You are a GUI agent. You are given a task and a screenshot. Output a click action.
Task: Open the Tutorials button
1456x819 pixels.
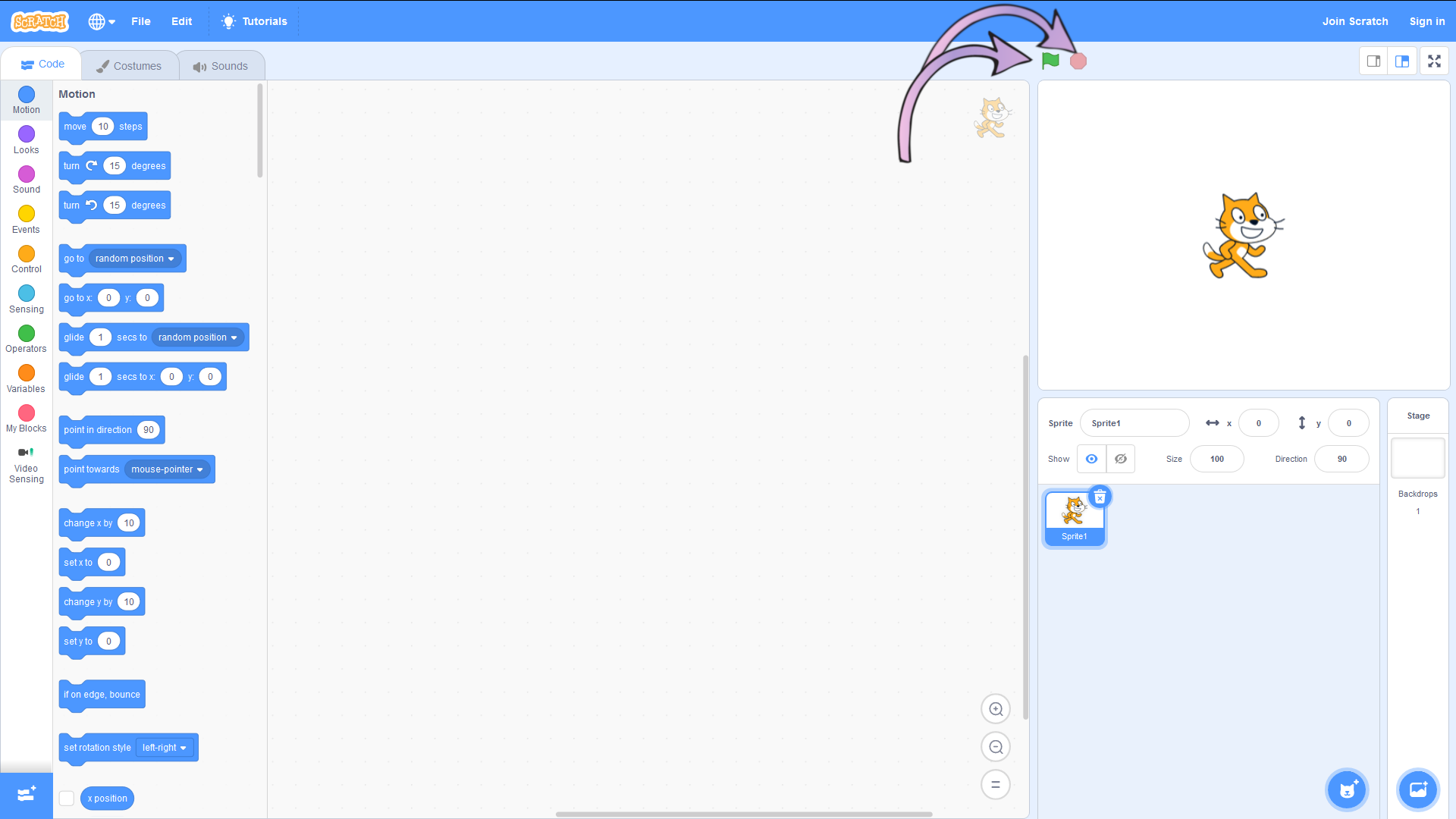[x=254, y=21]
